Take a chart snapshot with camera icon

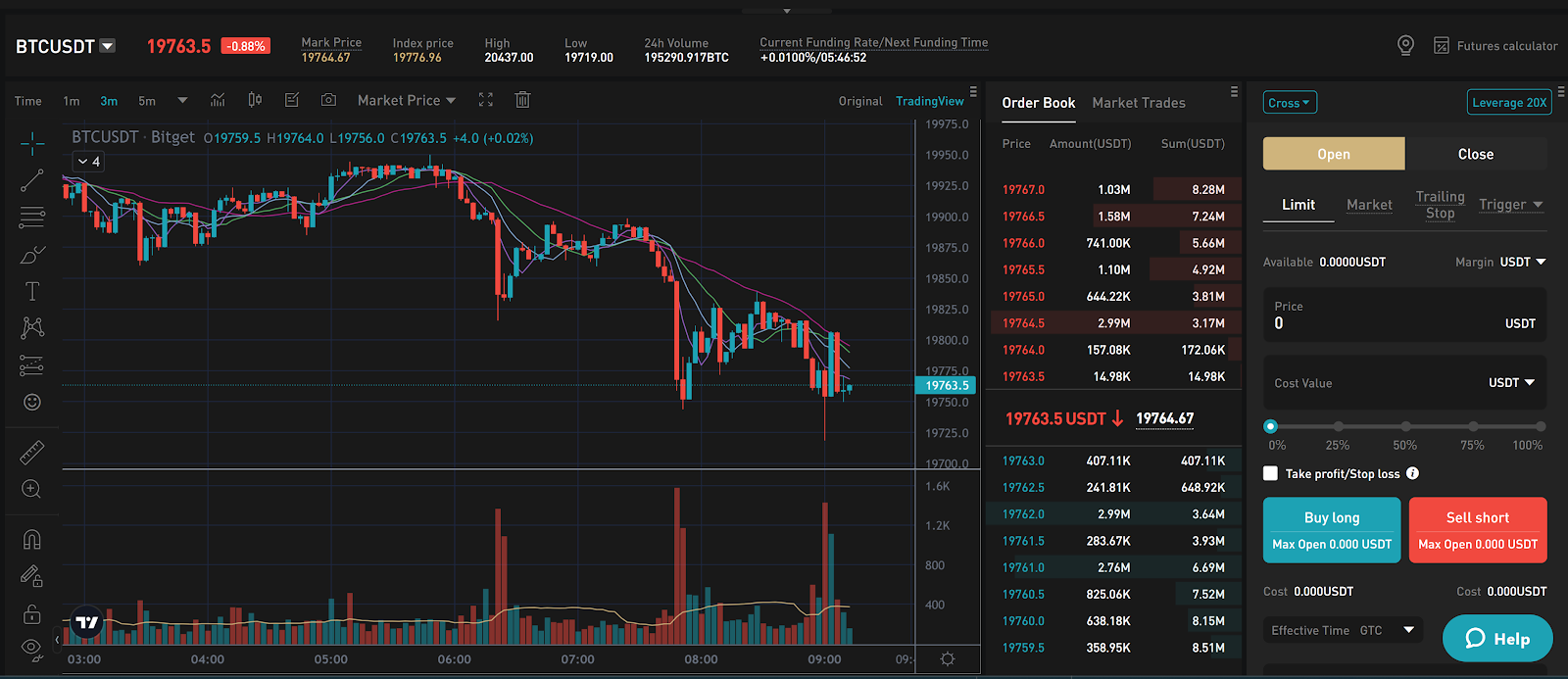tap(329, 100)
